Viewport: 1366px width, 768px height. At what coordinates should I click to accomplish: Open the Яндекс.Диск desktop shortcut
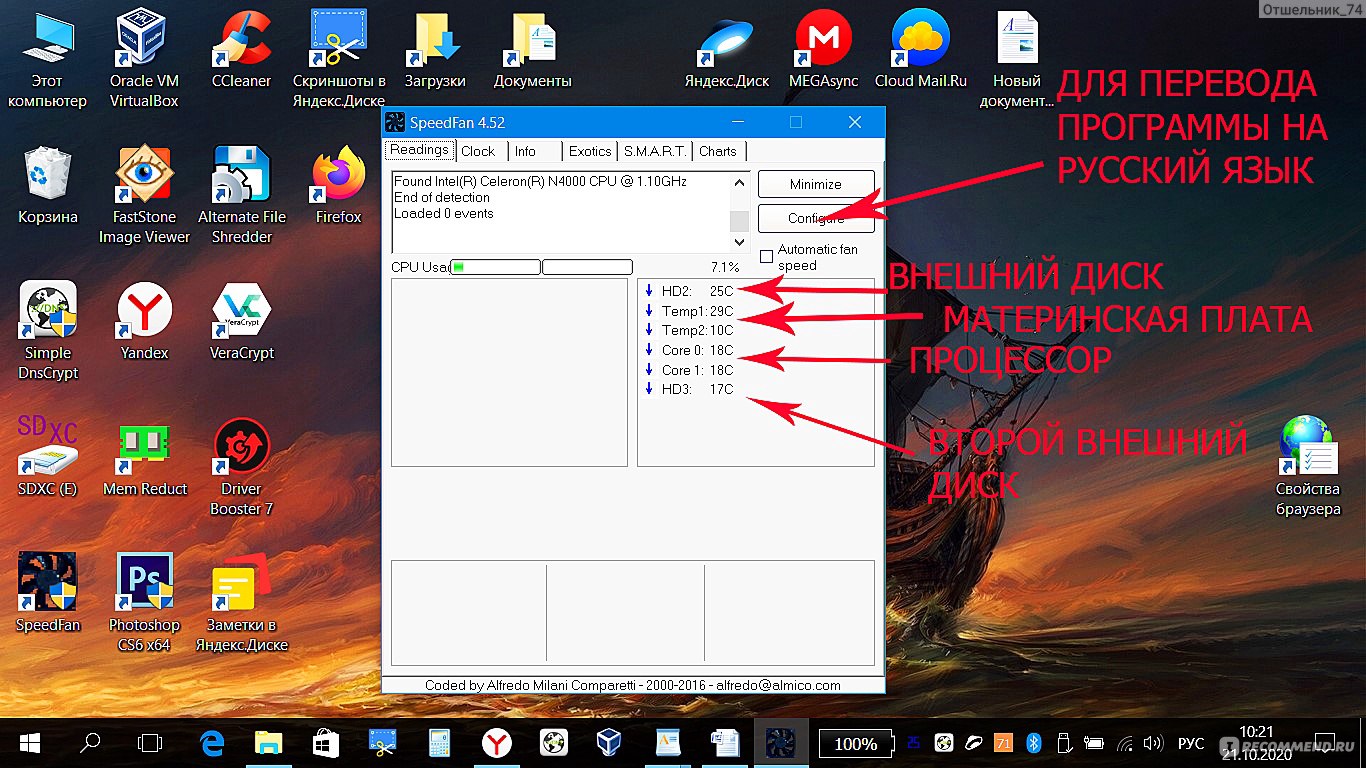[727, 50]
